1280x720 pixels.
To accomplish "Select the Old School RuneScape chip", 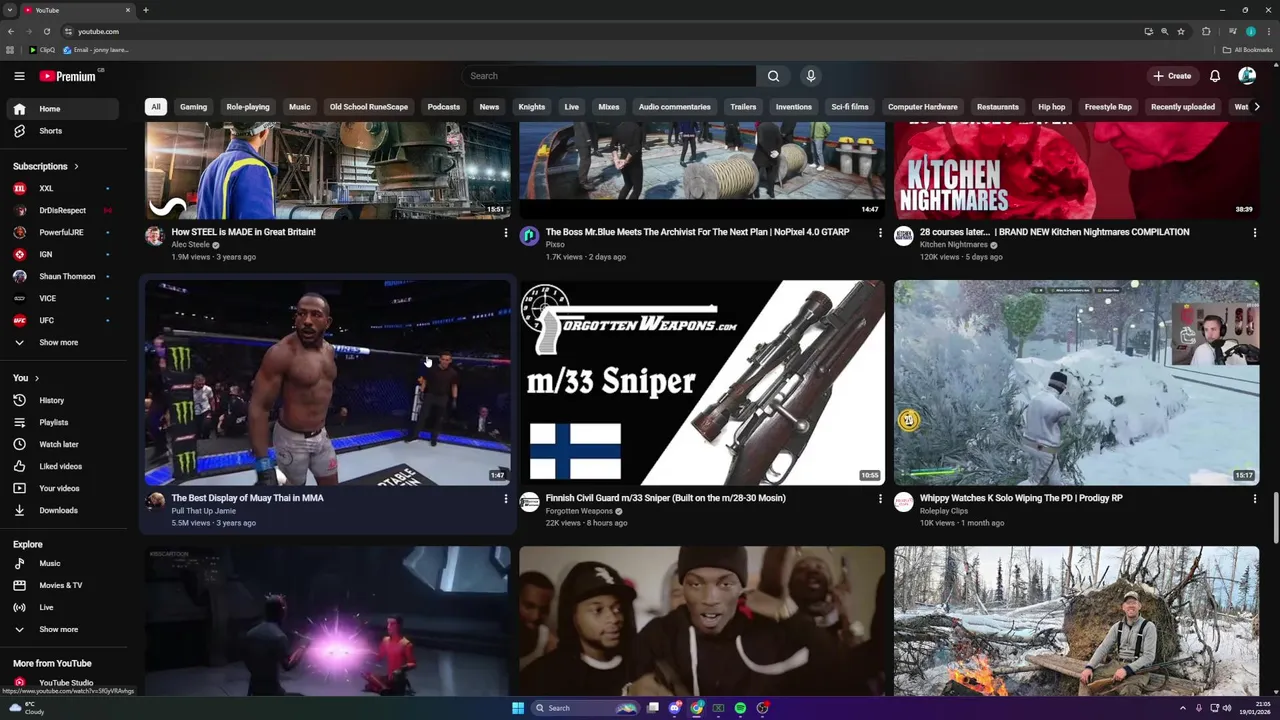I will [x=369, y=107].
